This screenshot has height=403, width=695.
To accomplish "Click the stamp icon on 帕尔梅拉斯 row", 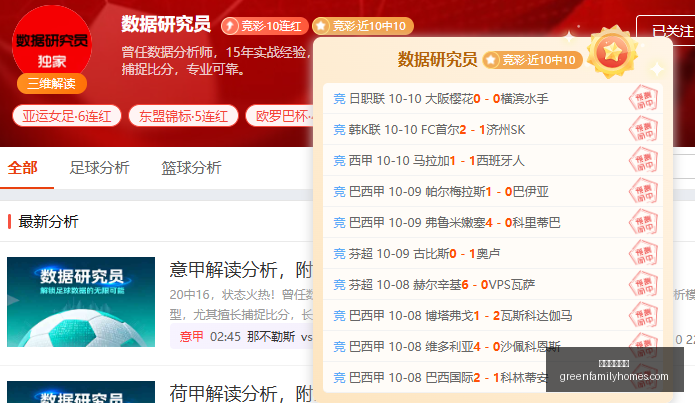I will pyautogui.click(x=644, y=191).
